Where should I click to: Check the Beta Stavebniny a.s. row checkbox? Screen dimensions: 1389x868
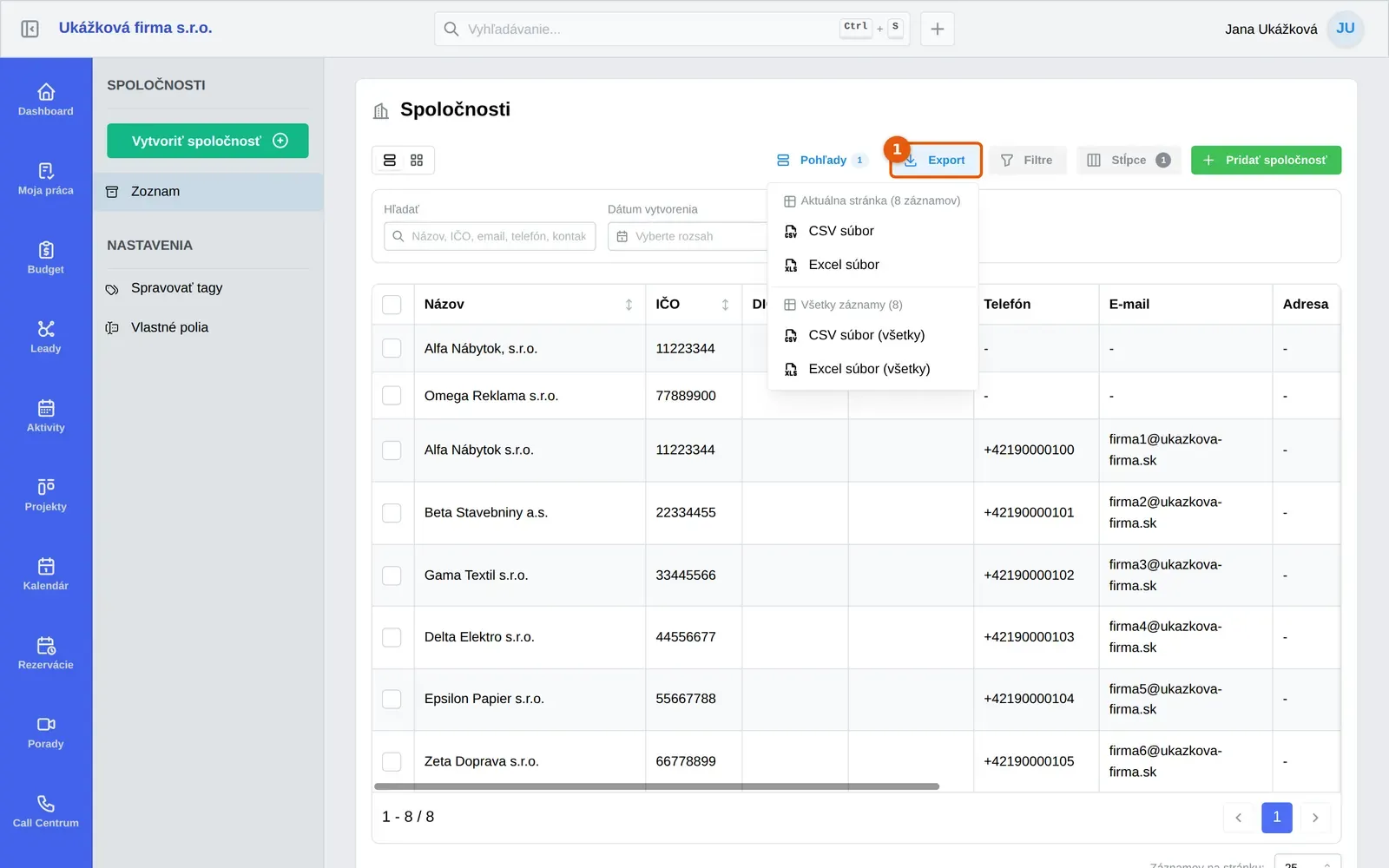pyautogui.click(x=392, y=513)
